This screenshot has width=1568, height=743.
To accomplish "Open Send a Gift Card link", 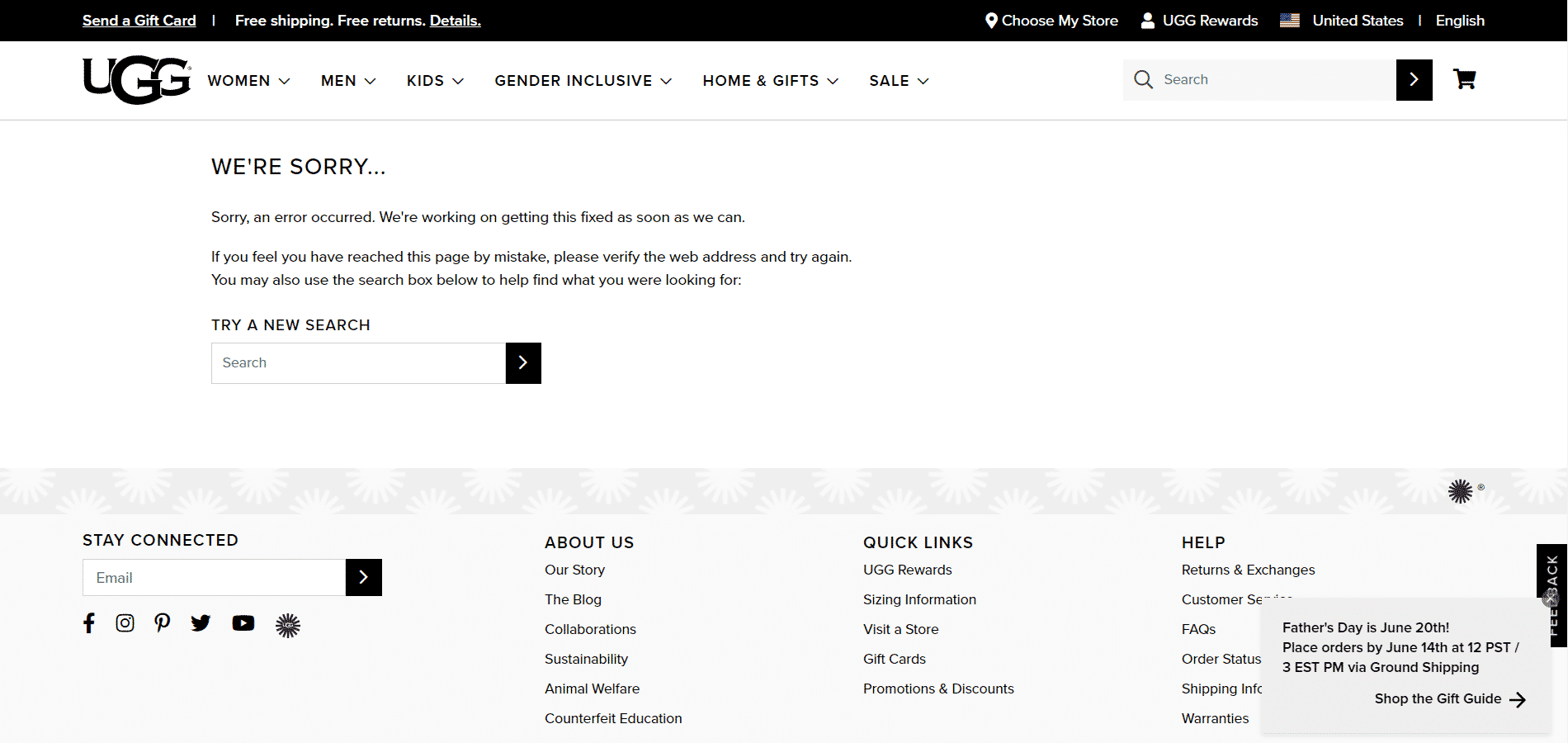I will (139, 21).
